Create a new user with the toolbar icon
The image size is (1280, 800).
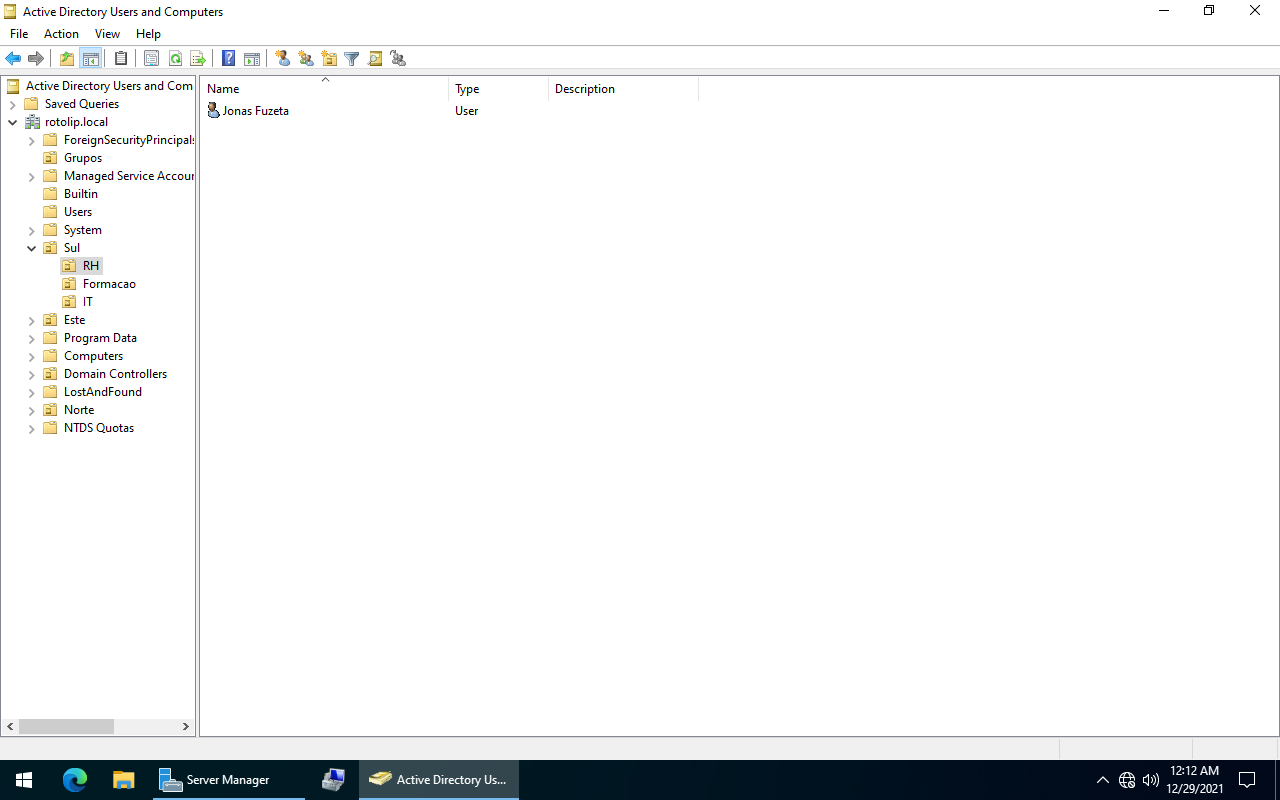click(283, 59)
